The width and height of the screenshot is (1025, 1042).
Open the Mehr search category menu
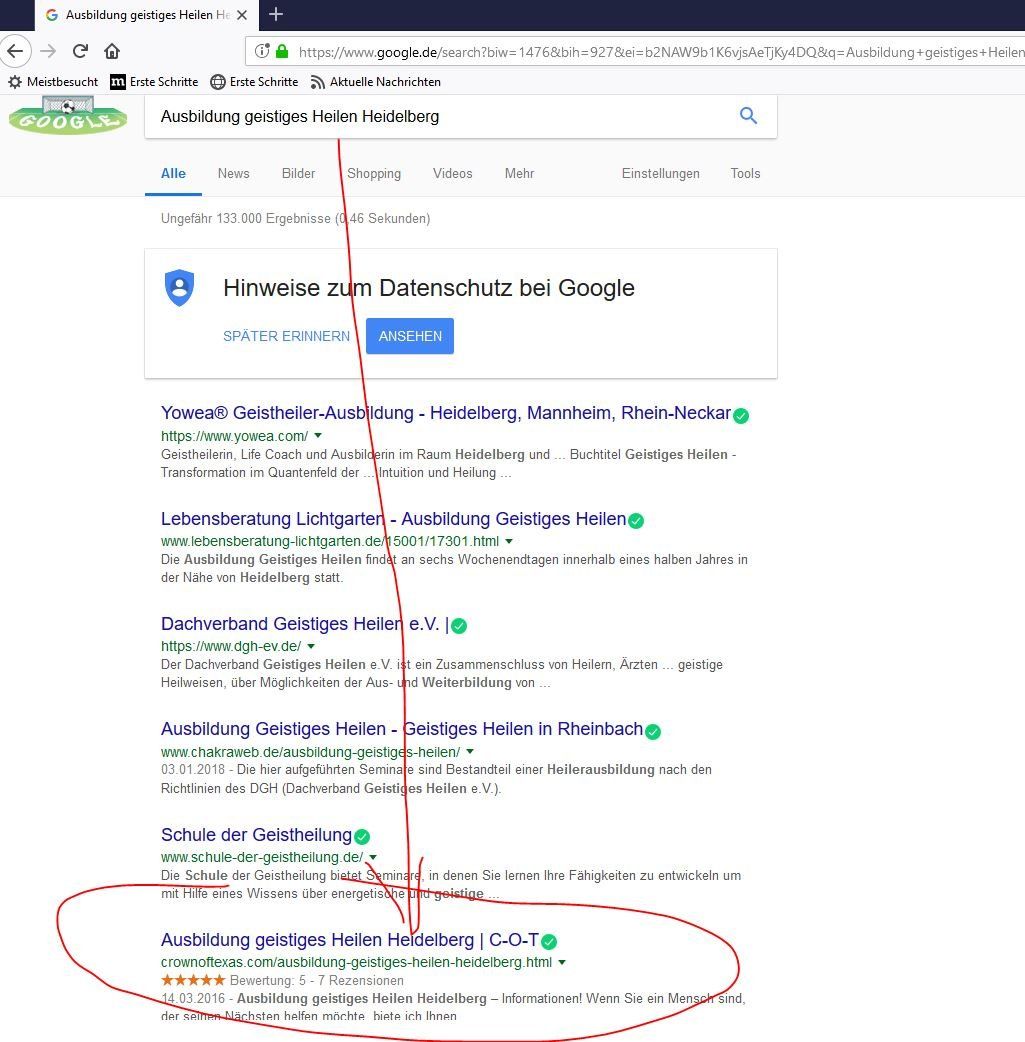(x=519, y=173)
